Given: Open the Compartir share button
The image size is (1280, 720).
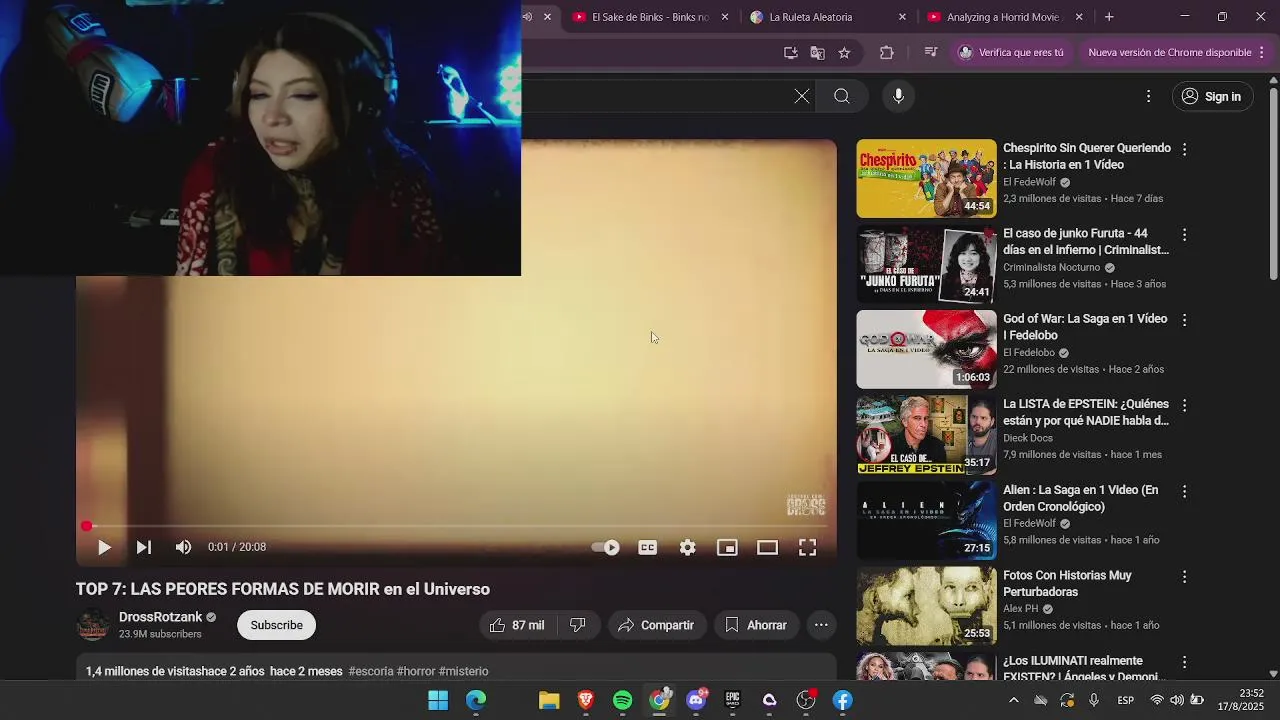Looking at the screenshot, I should [656, 625].
